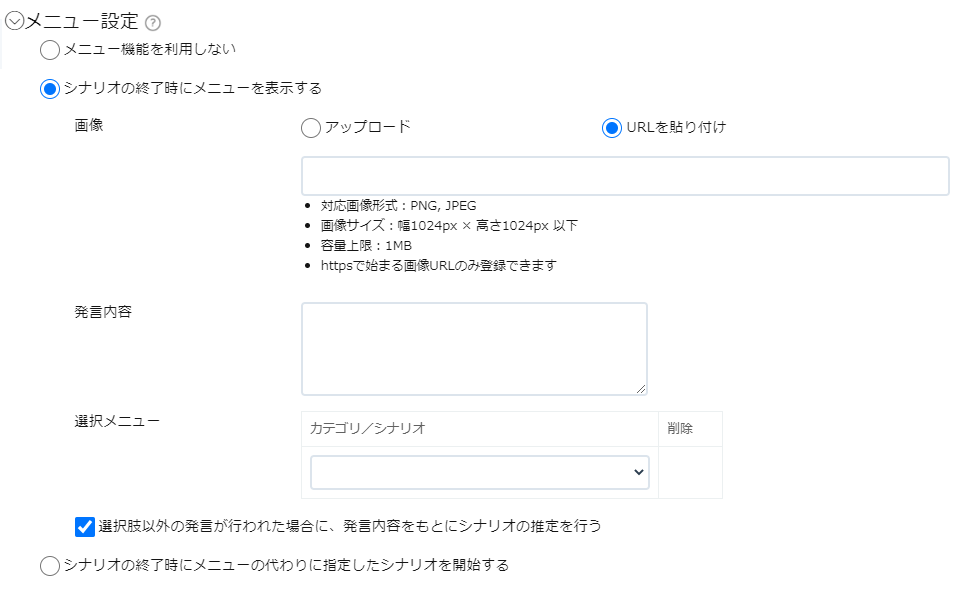Click the 削除 column header

[x=680, y=428]
